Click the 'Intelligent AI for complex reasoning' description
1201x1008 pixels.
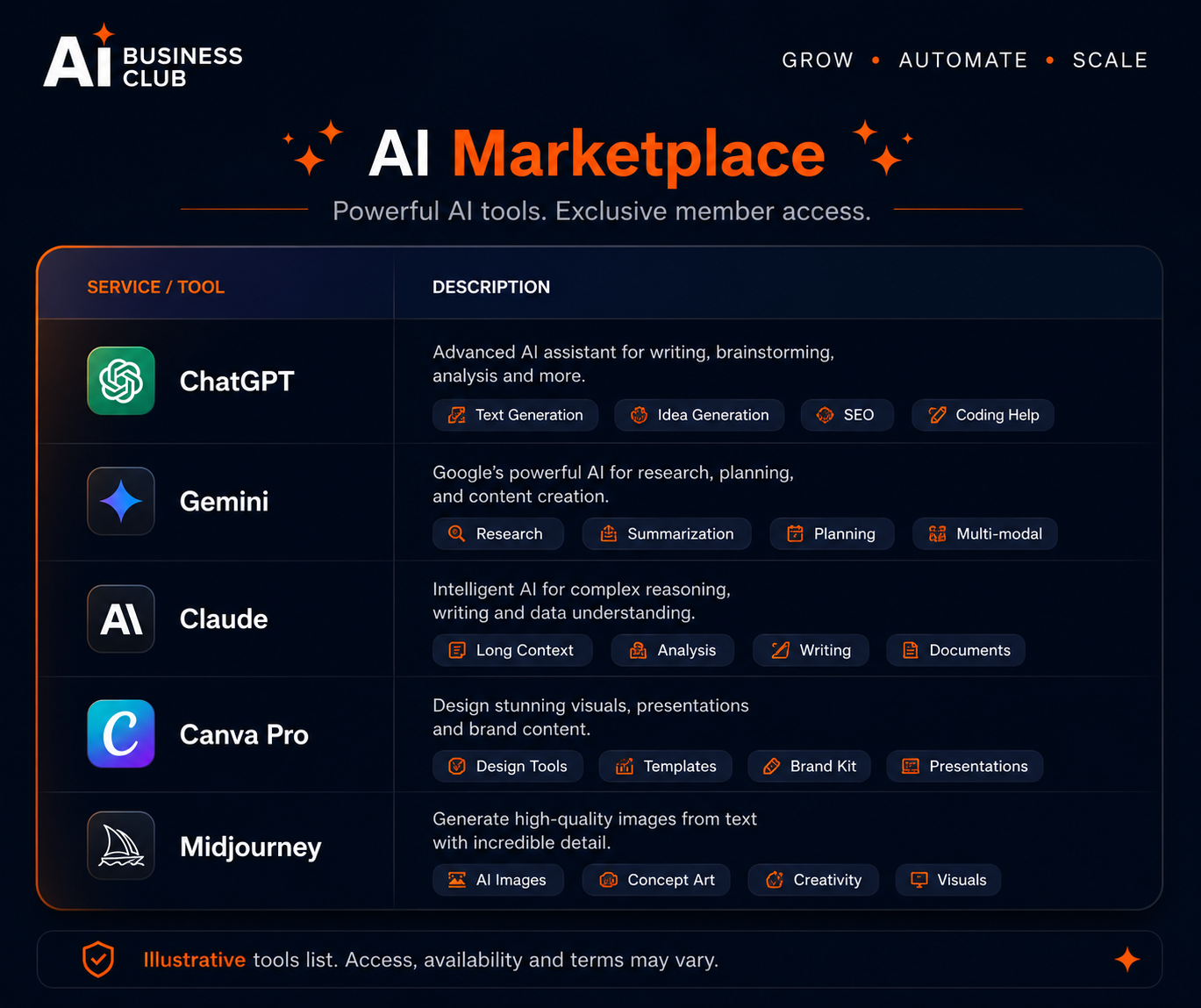[x=582, y=601]
